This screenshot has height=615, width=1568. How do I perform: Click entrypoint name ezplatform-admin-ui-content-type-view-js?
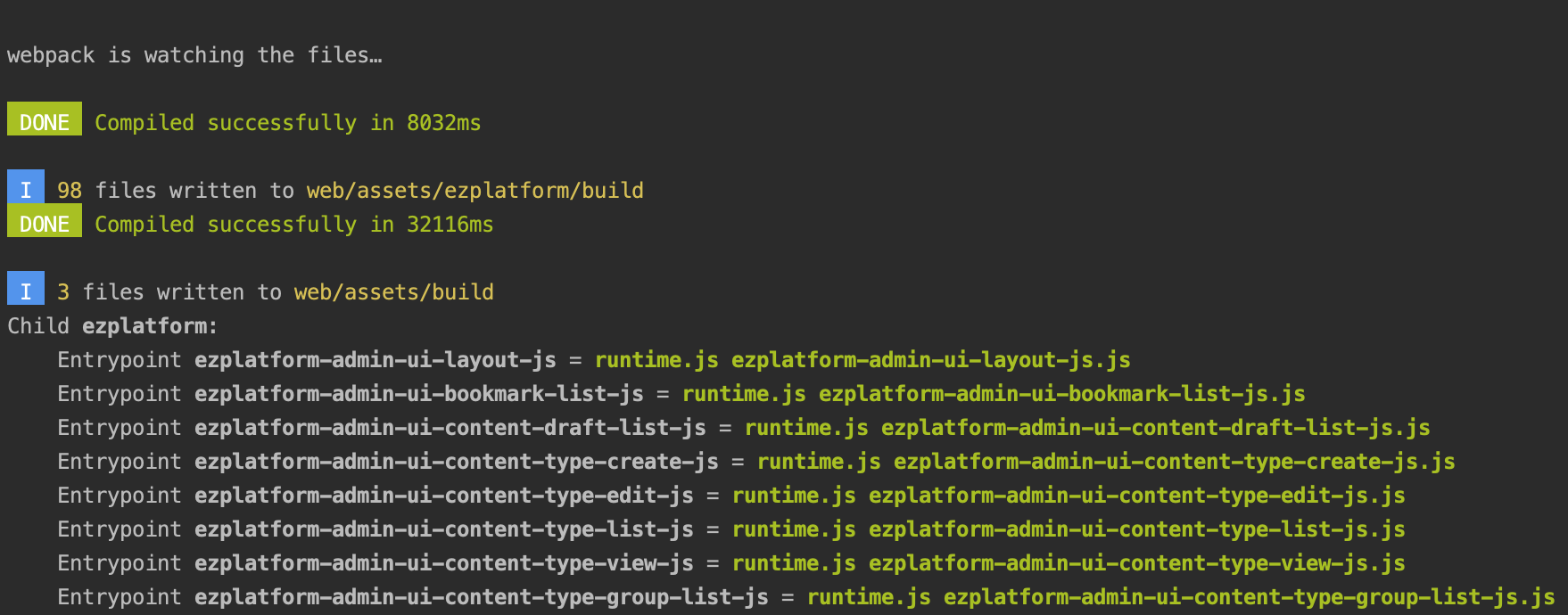coord(443,563)
